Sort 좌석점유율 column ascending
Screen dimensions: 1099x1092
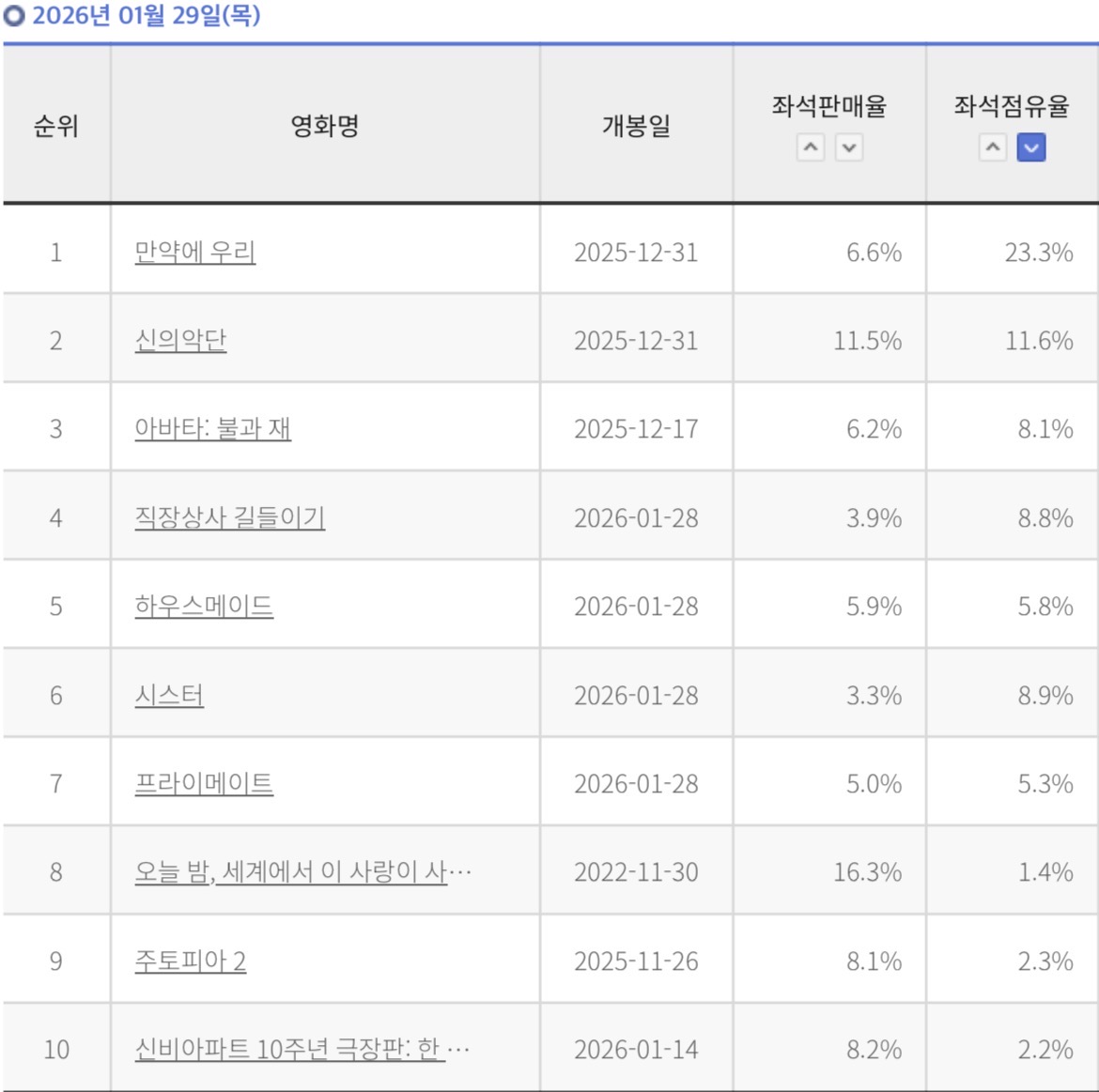click(993, 147)
